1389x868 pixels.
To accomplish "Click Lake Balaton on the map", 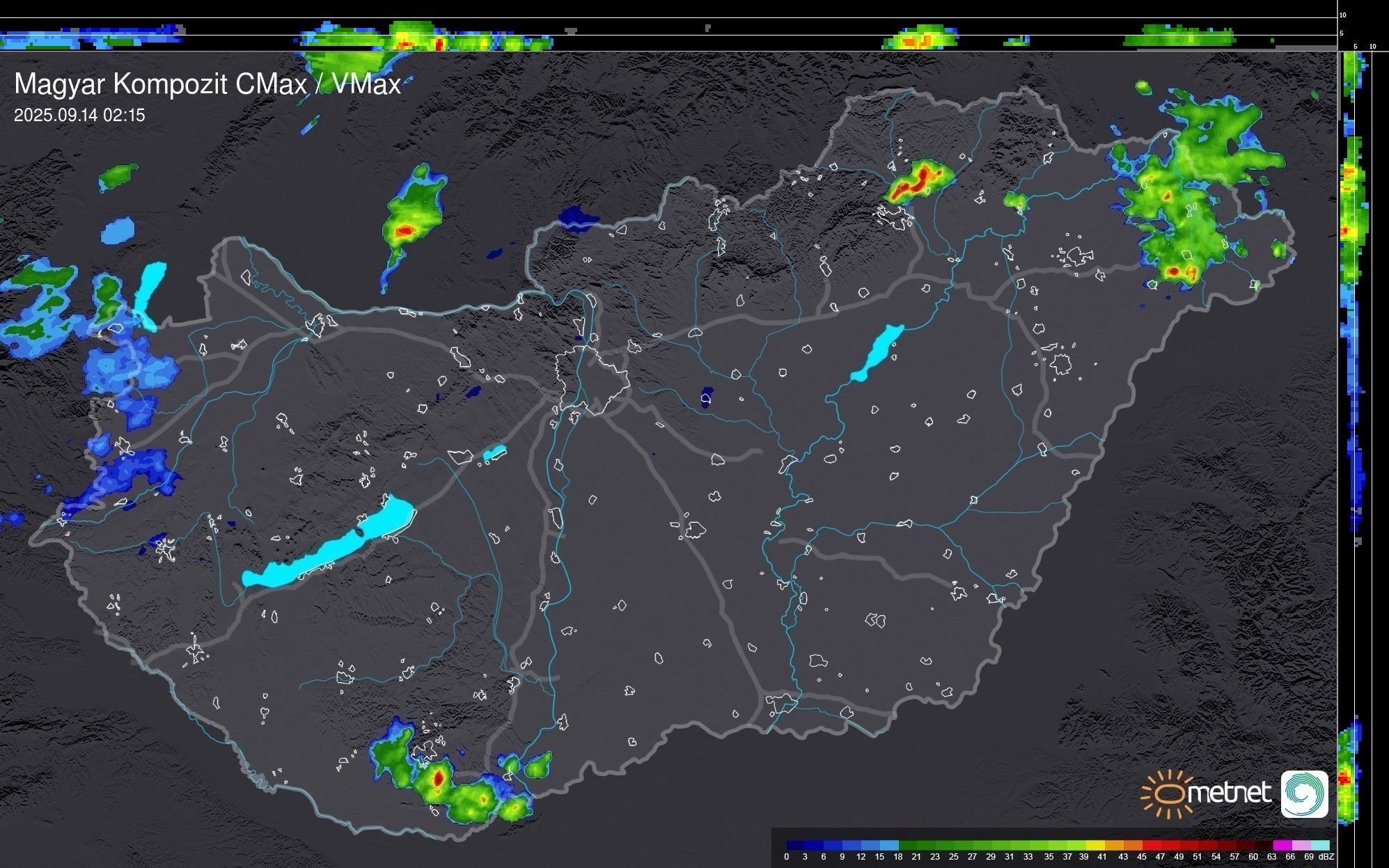I will pos(327,549).
